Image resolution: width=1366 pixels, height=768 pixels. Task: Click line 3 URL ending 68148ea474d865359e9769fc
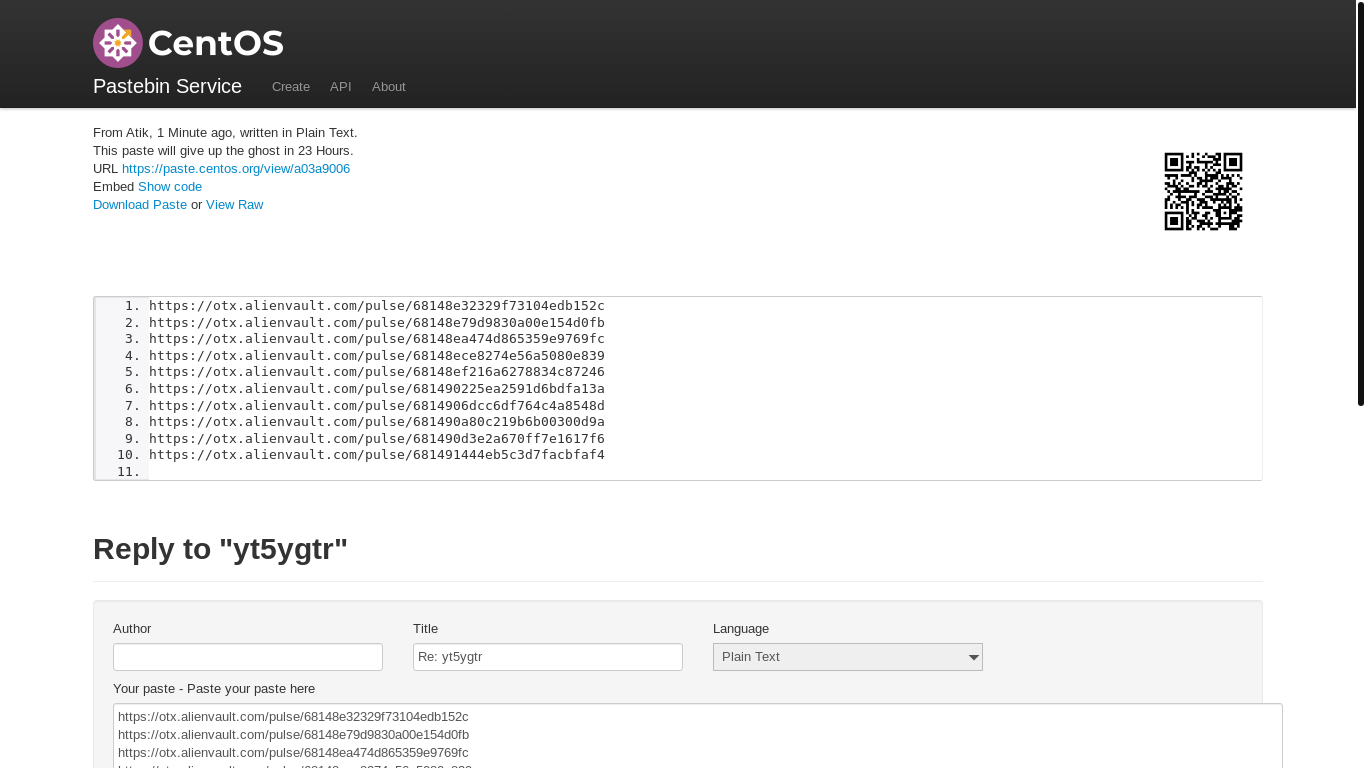(x=377, y=339)
